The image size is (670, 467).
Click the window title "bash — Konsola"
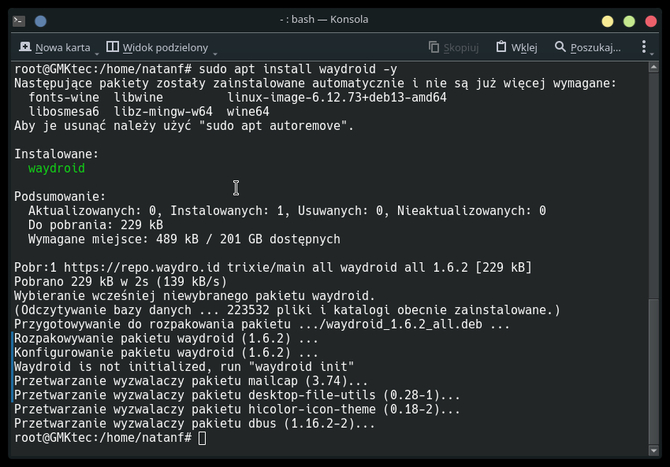(x=329, y=20)
